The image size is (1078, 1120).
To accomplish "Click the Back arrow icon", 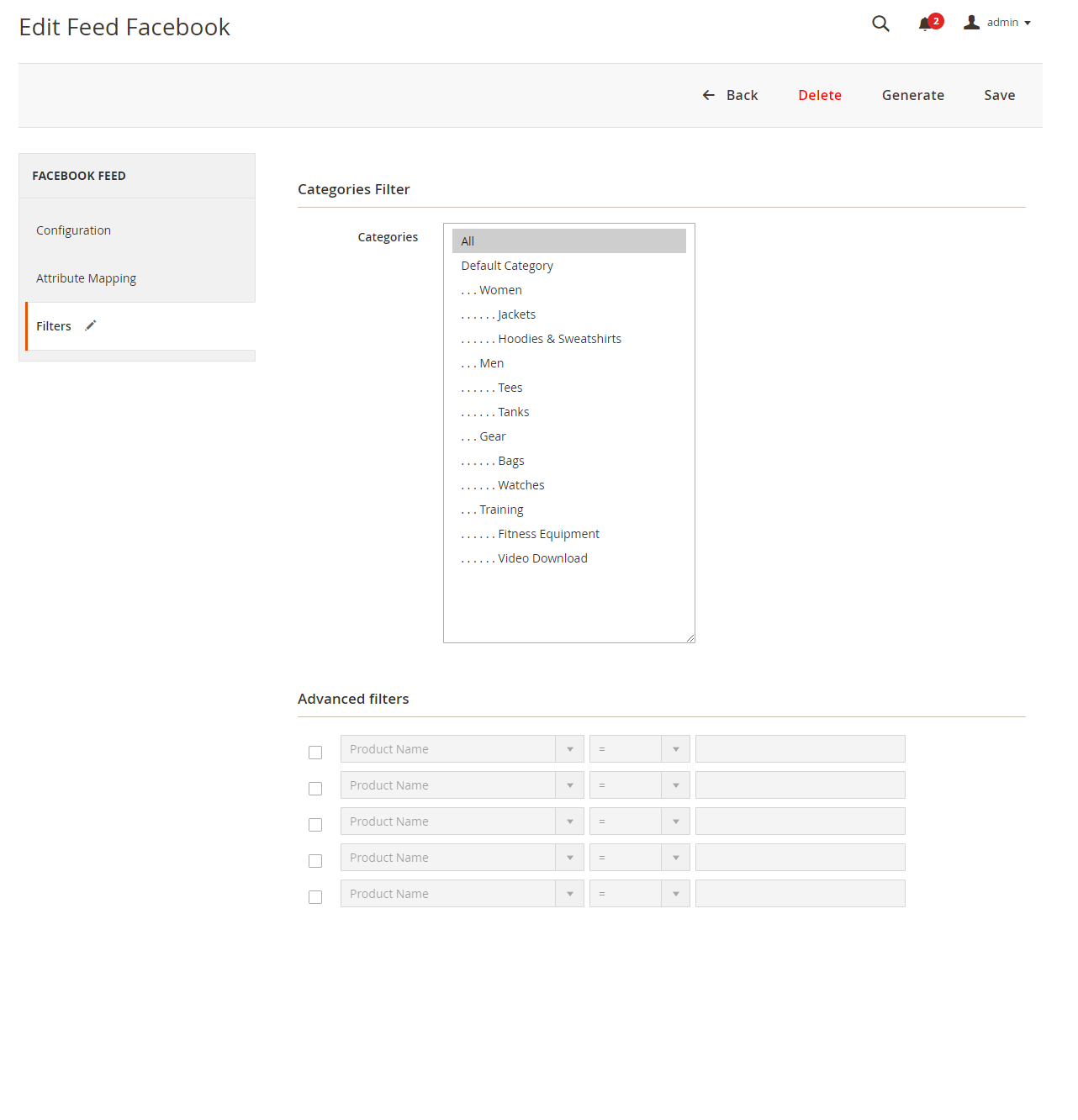I will click(709, 95).
